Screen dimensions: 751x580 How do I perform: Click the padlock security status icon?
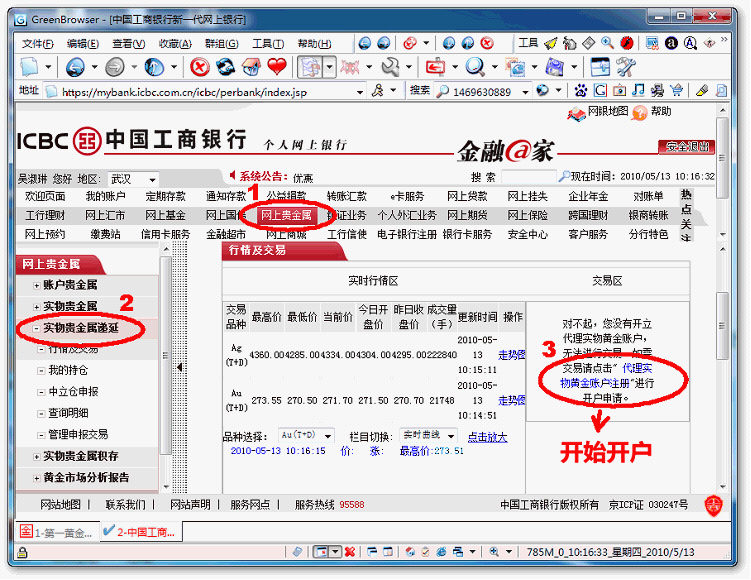[22, 553]
